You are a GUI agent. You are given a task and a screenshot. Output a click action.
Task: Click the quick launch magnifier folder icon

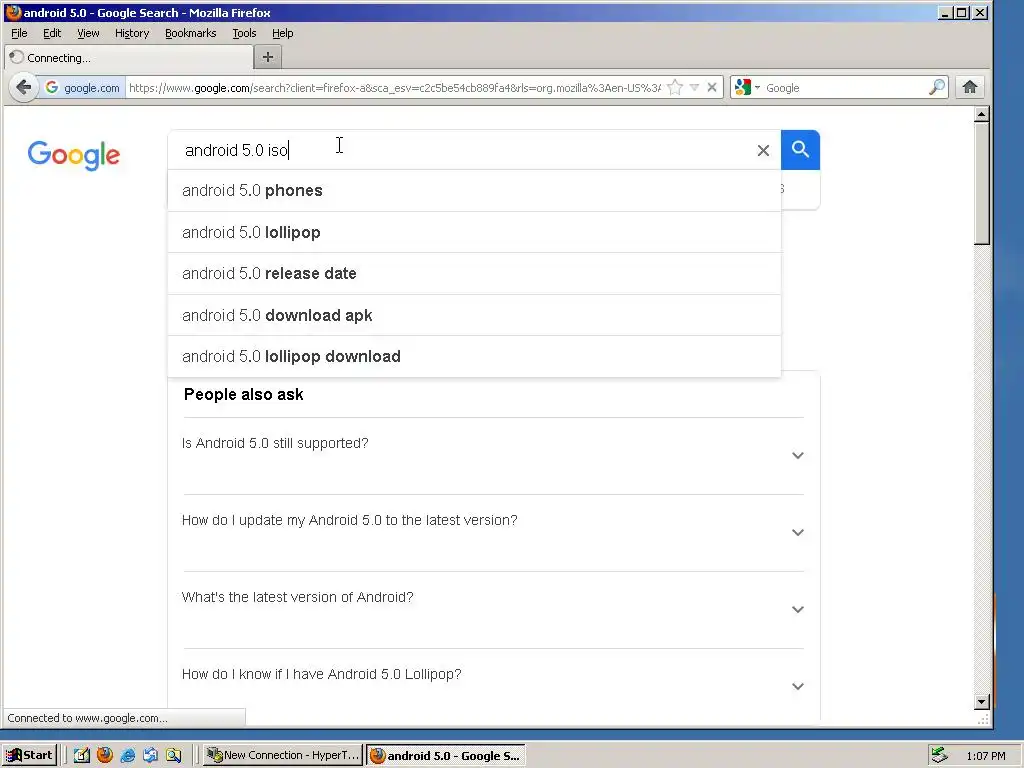pos(173,755)
